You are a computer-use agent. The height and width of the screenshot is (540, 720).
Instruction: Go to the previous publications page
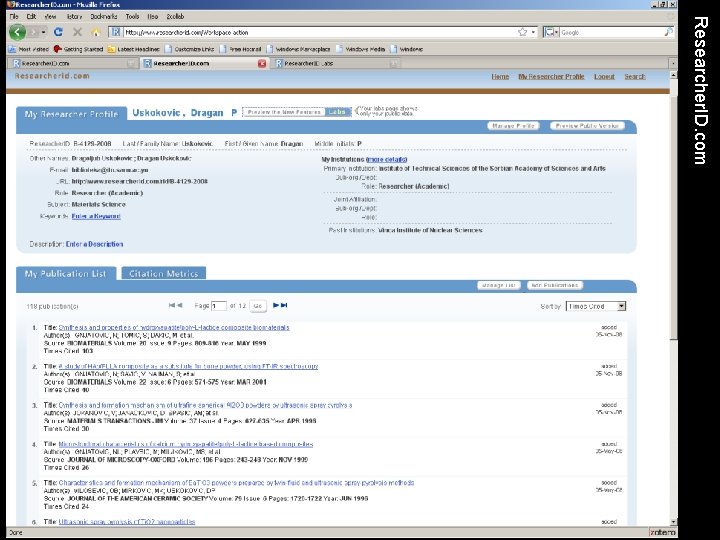tap(180, 305)
